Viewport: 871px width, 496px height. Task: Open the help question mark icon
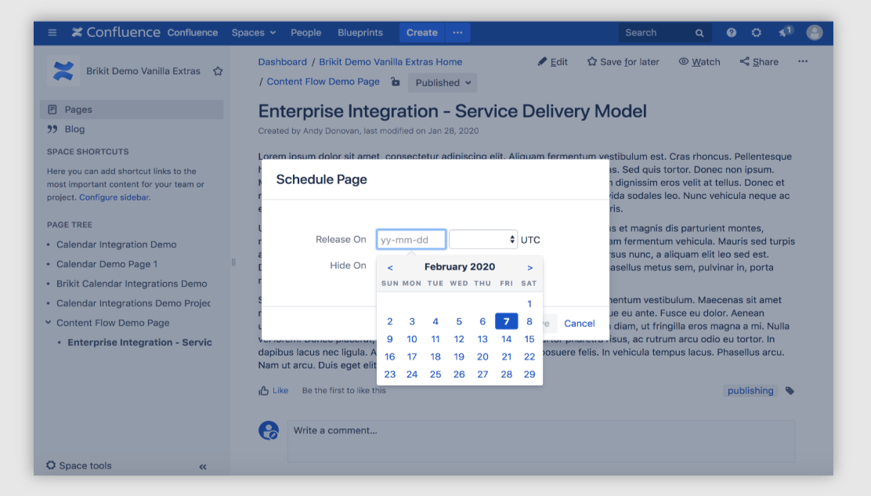click(x=731, y=33)
